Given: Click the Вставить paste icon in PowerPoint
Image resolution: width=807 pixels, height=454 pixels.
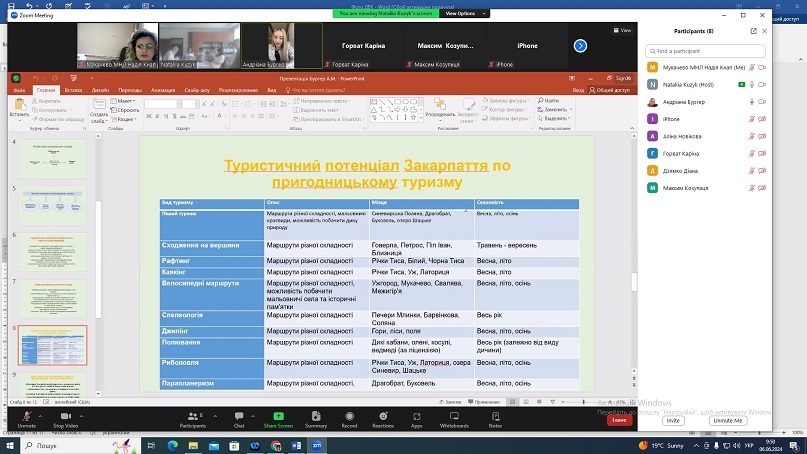Looking at the screenshot, I should coord(20,106).
